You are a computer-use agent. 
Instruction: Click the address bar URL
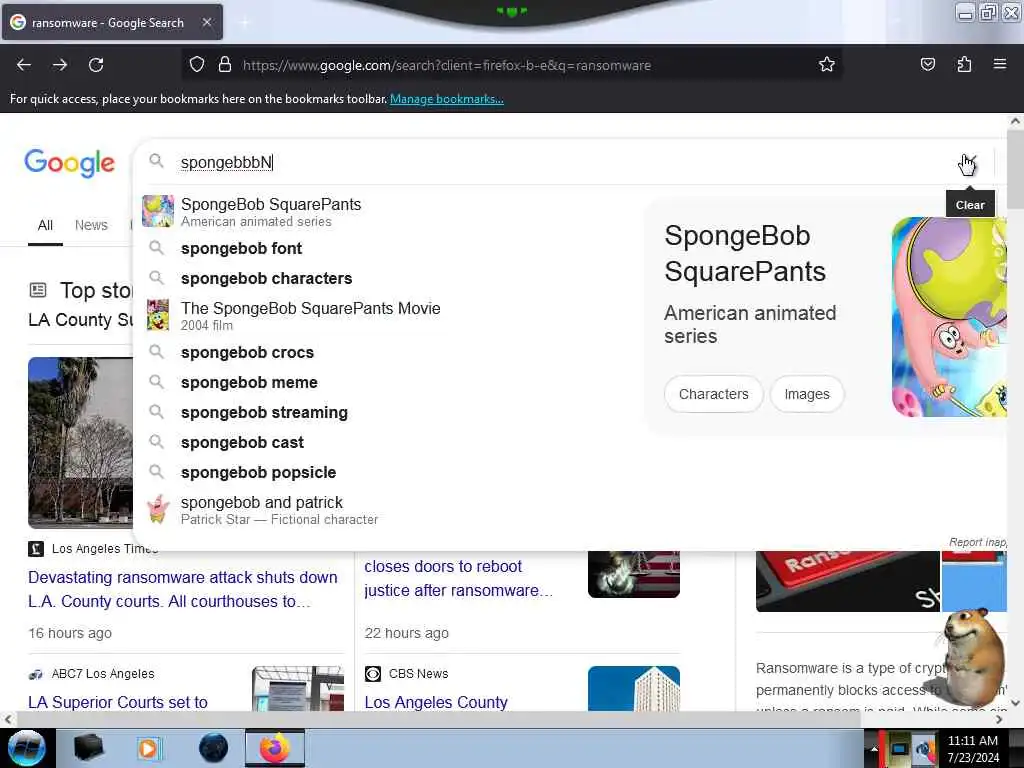(447, 65)
